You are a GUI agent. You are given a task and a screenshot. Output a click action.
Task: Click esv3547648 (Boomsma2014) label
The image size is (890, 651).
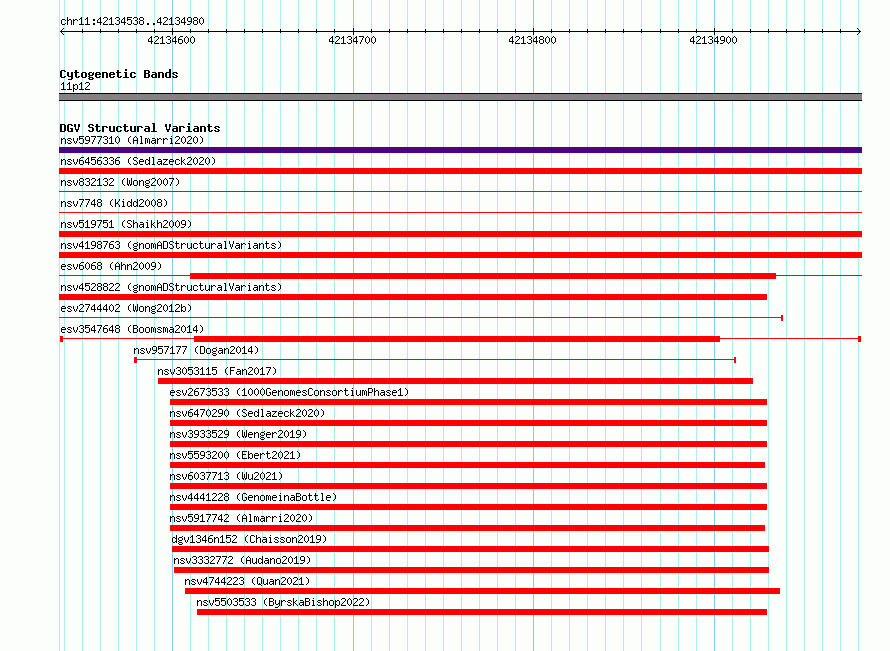coord(132,329)
